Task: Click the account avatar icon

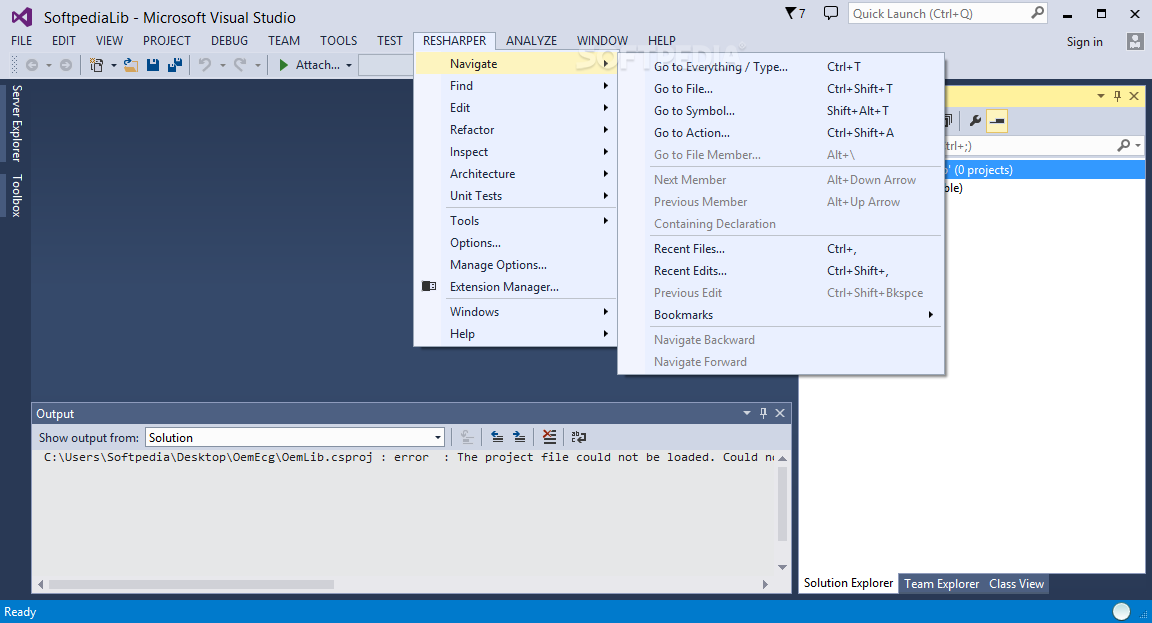Action: [x=1135, y=41]
